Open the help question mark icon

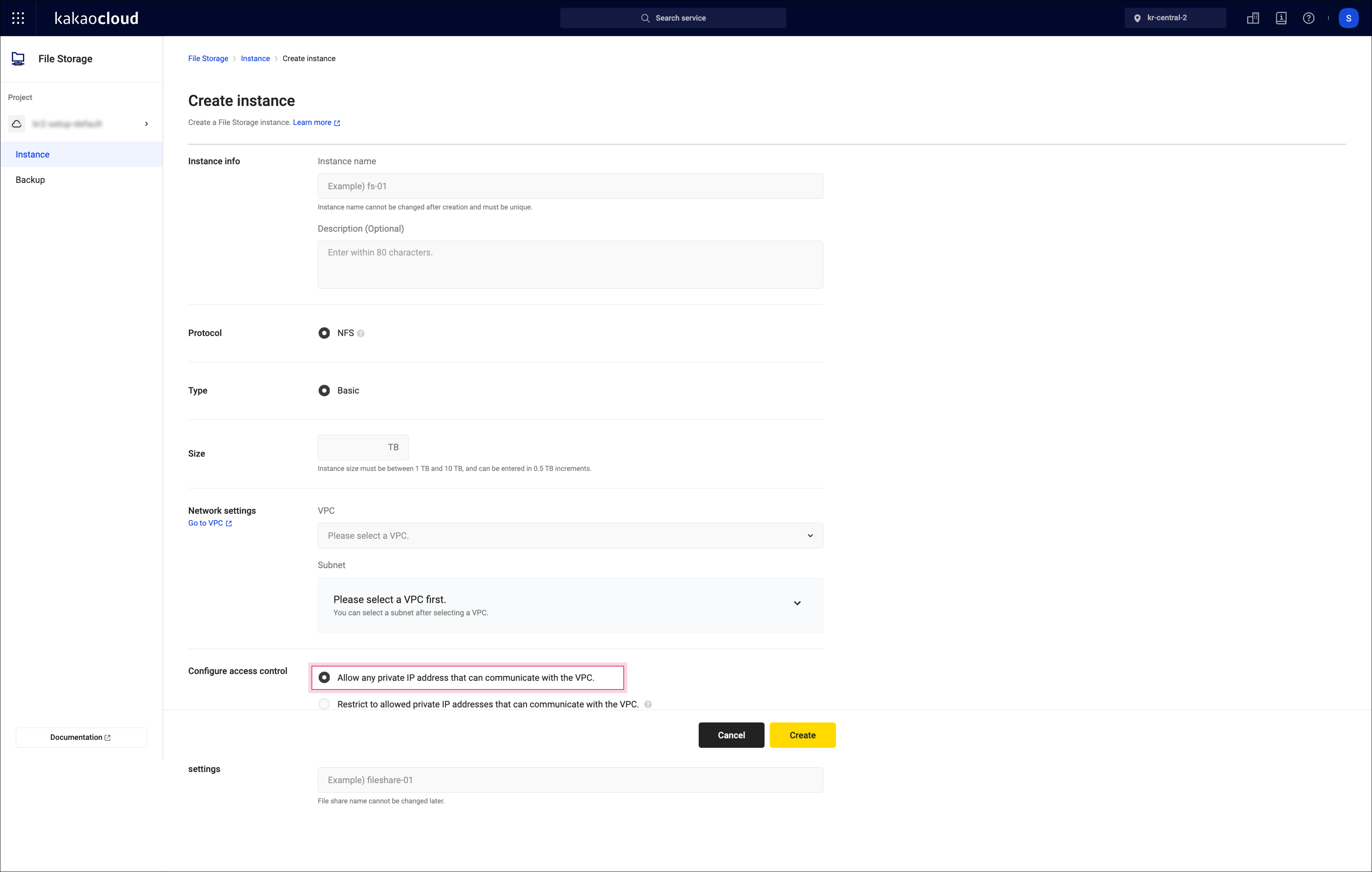pos(1309,18)
